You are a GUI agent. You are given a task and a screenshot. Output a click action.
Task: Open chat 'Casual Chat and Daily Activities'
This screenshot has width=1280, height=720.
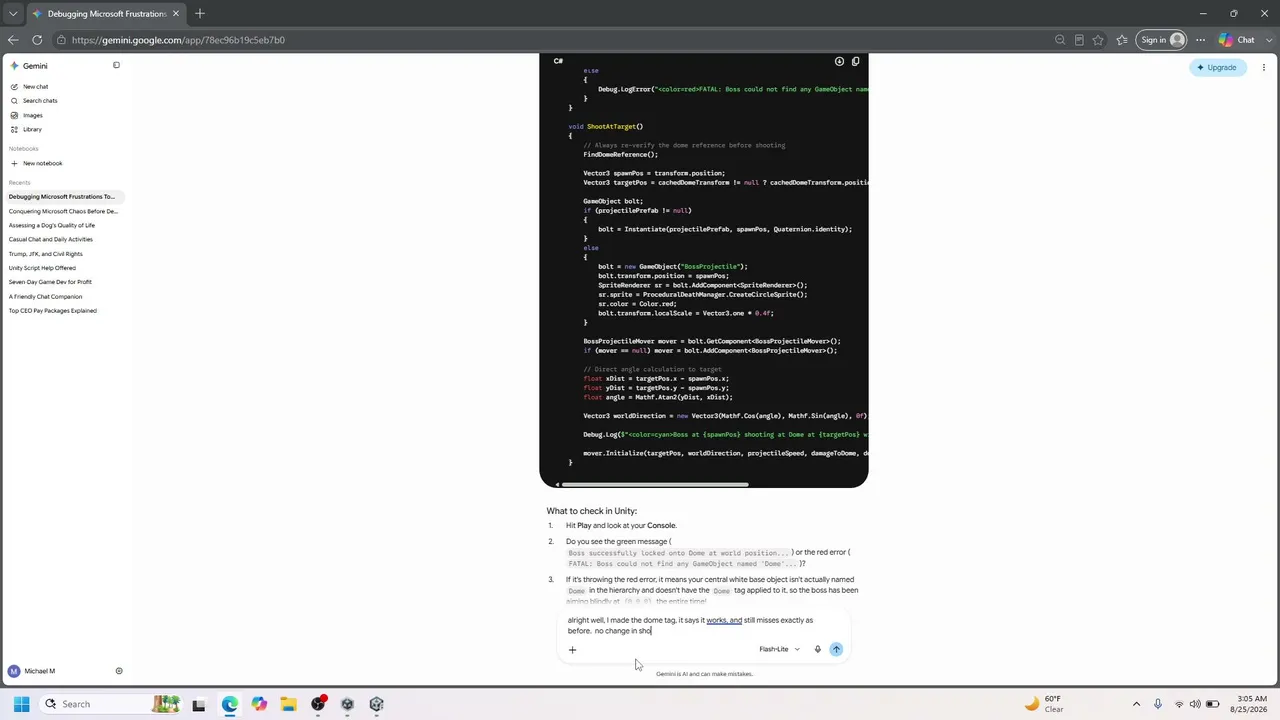coord(50,239)
